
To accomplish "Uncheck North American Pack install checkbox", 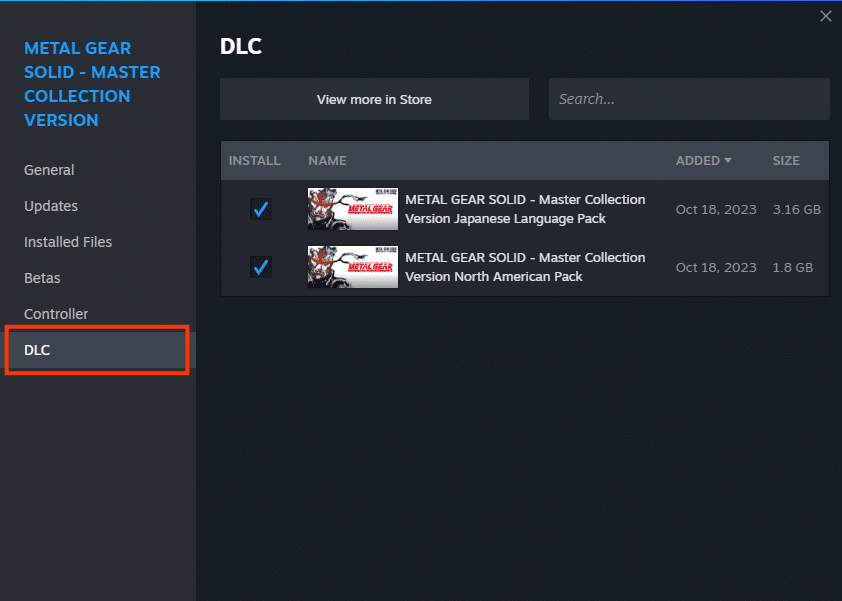I will 260,267.
